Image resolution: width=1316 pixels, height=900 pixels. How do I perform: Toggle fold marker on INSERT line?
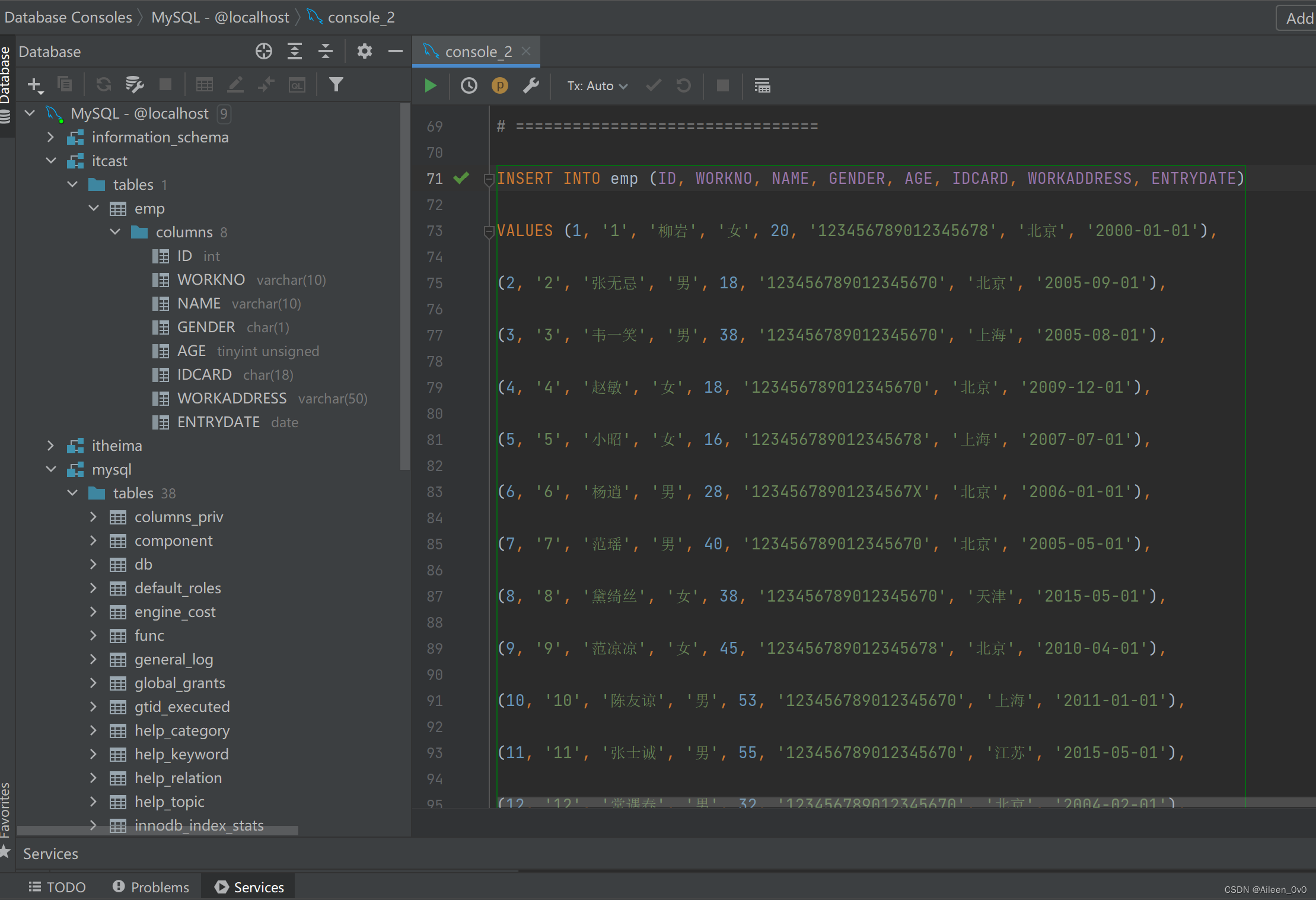[489, 179]
